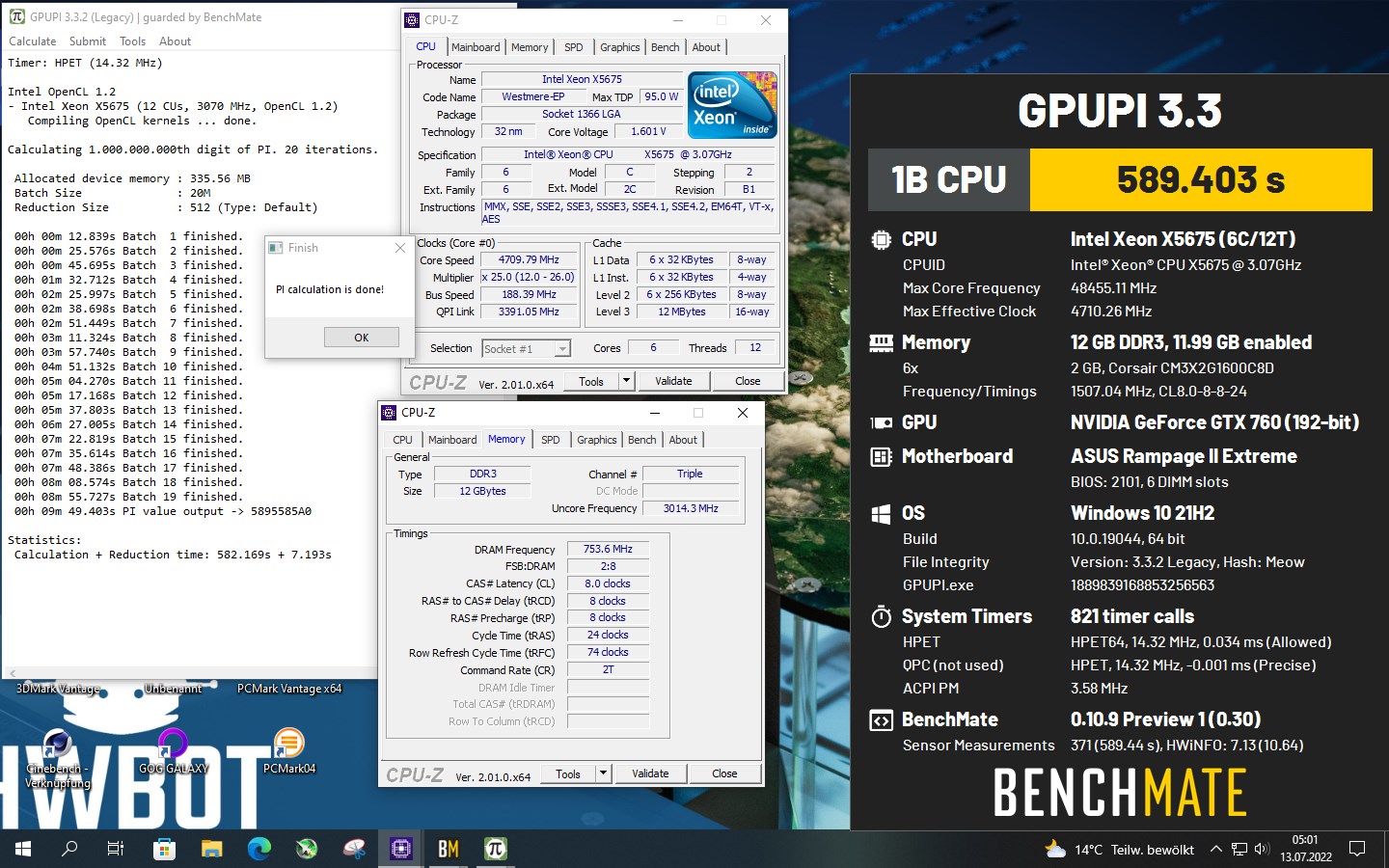This screenshot has width=1389, height=868.
Task: Click the Uncore Frequency value 3014.3 MHz
Action: point(691,508)
